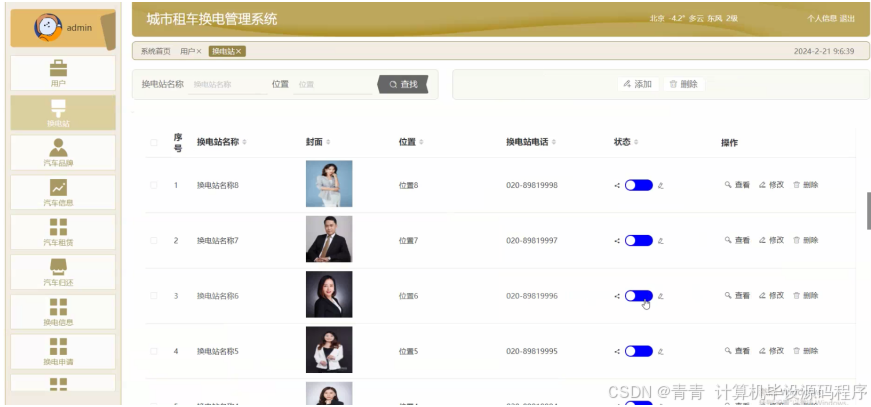The image size is (871, 407).
Task: Open cover photo of 换电站名称6
Action: click(329, 294)
